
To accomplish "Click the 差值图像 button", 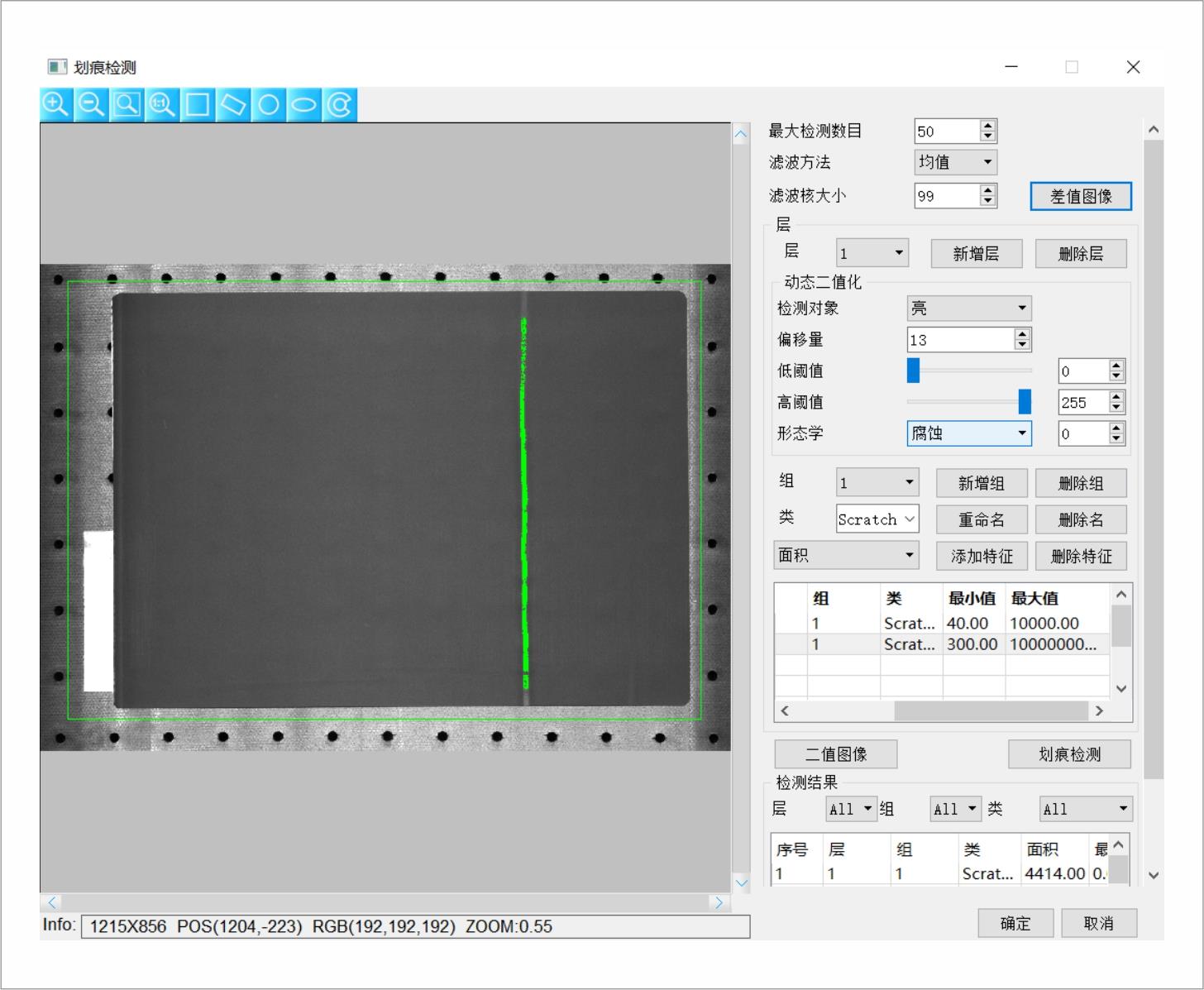I will point(1080,197).
